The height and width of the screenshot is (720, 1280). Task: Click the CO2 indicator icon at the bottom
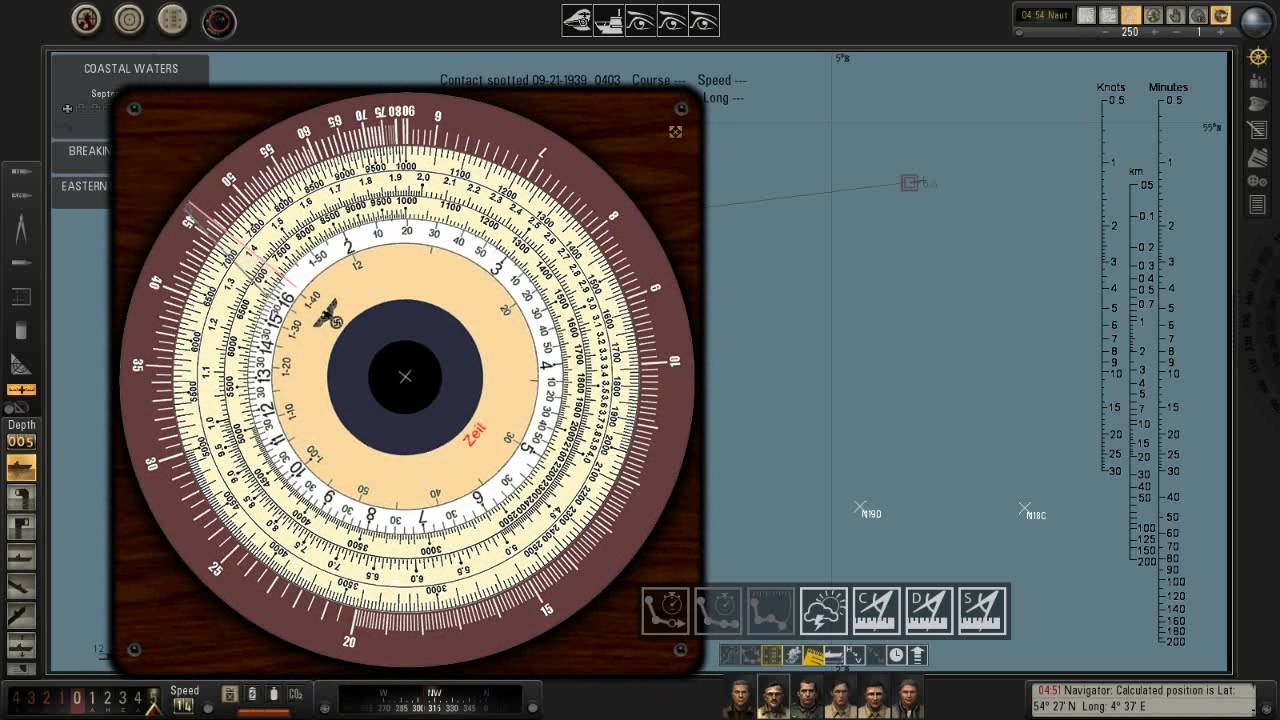(x=296, y=694)
